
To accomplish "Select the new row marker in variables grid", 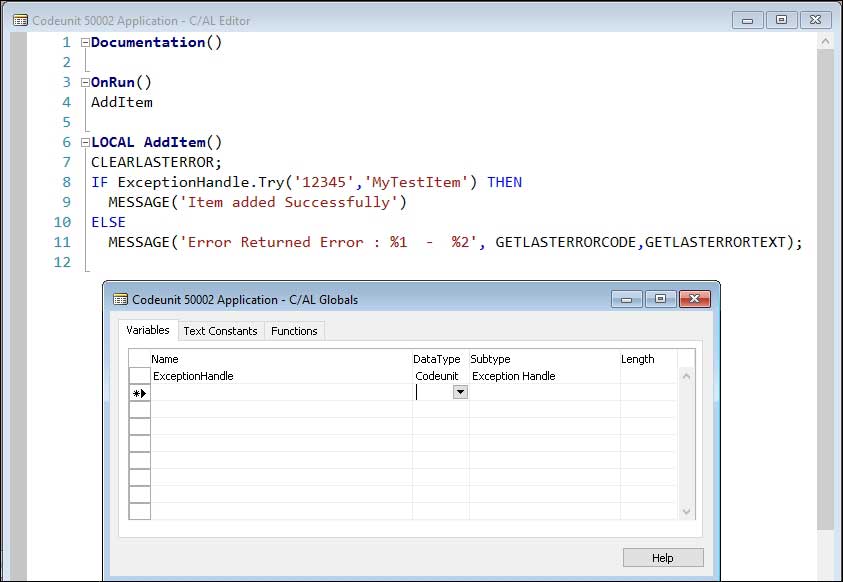I will (x=139, y=394).
